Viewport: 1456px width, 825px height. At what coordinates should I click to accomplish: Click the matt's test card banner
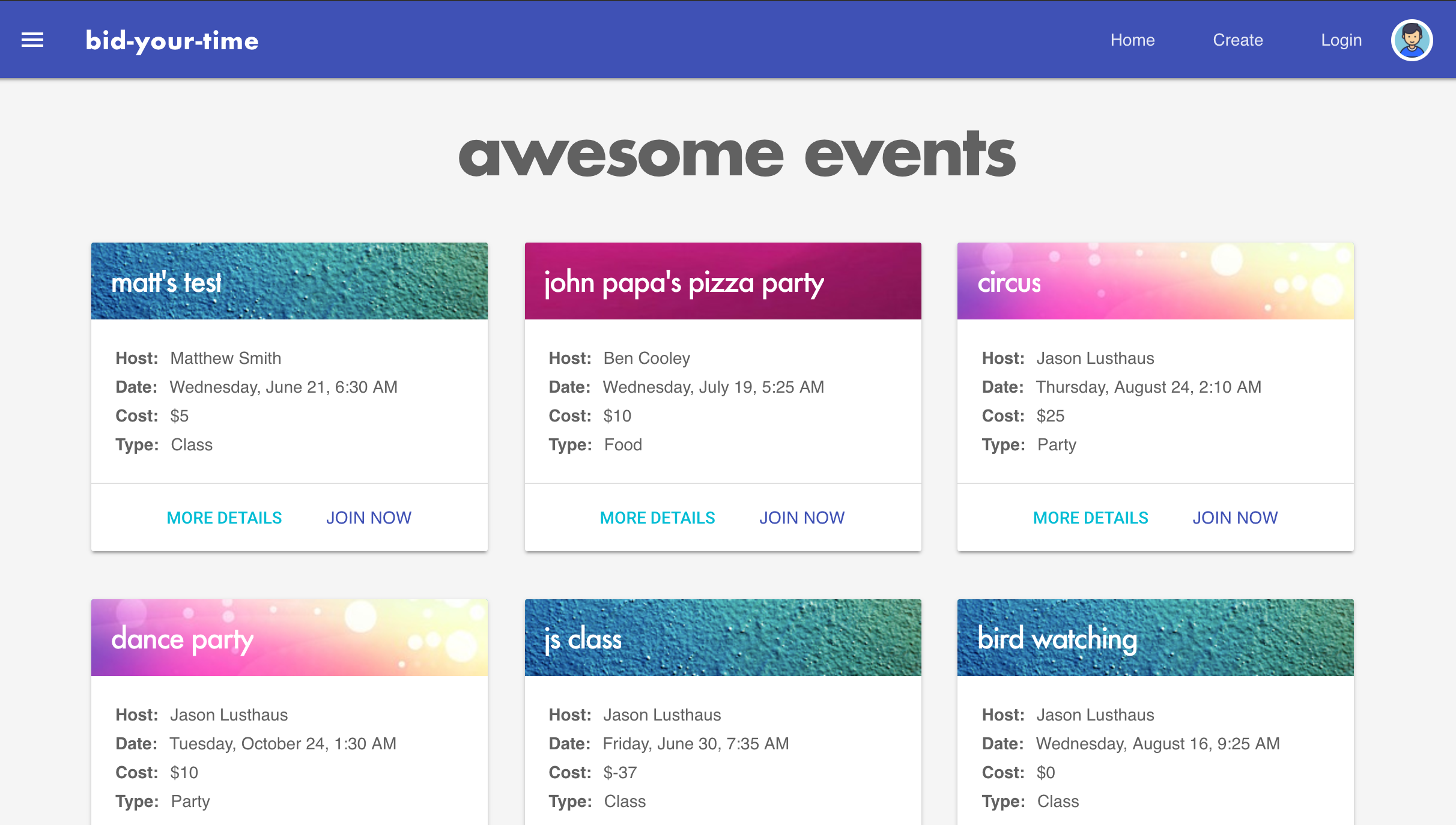coord(290,281)
